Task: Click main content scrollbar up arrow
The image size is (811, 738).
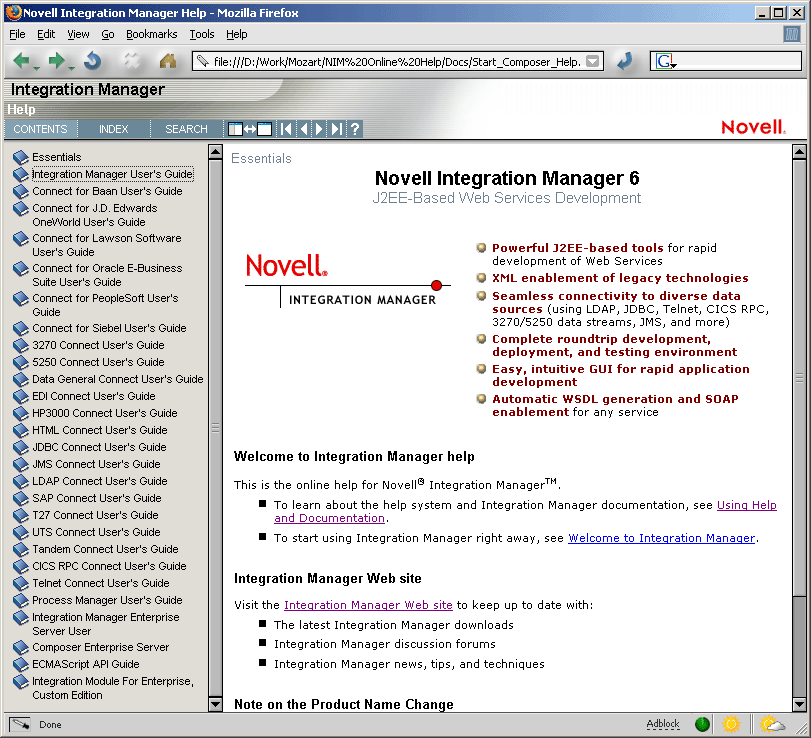Action: click(799, 152)
